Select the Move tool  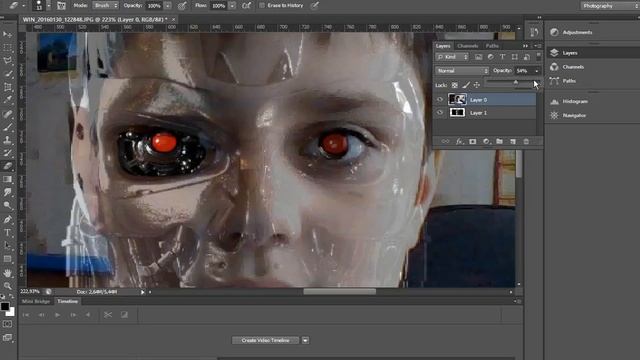pyautogui.click(x=7, y=34)
